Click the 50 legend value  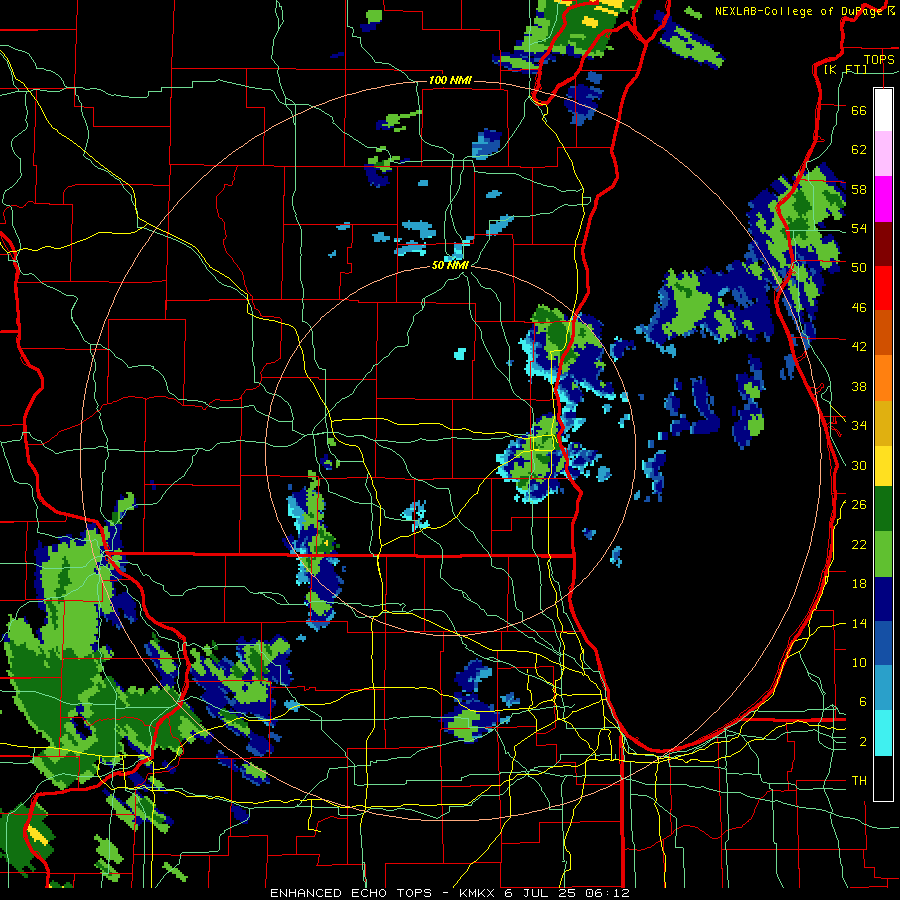click(859, 267)
